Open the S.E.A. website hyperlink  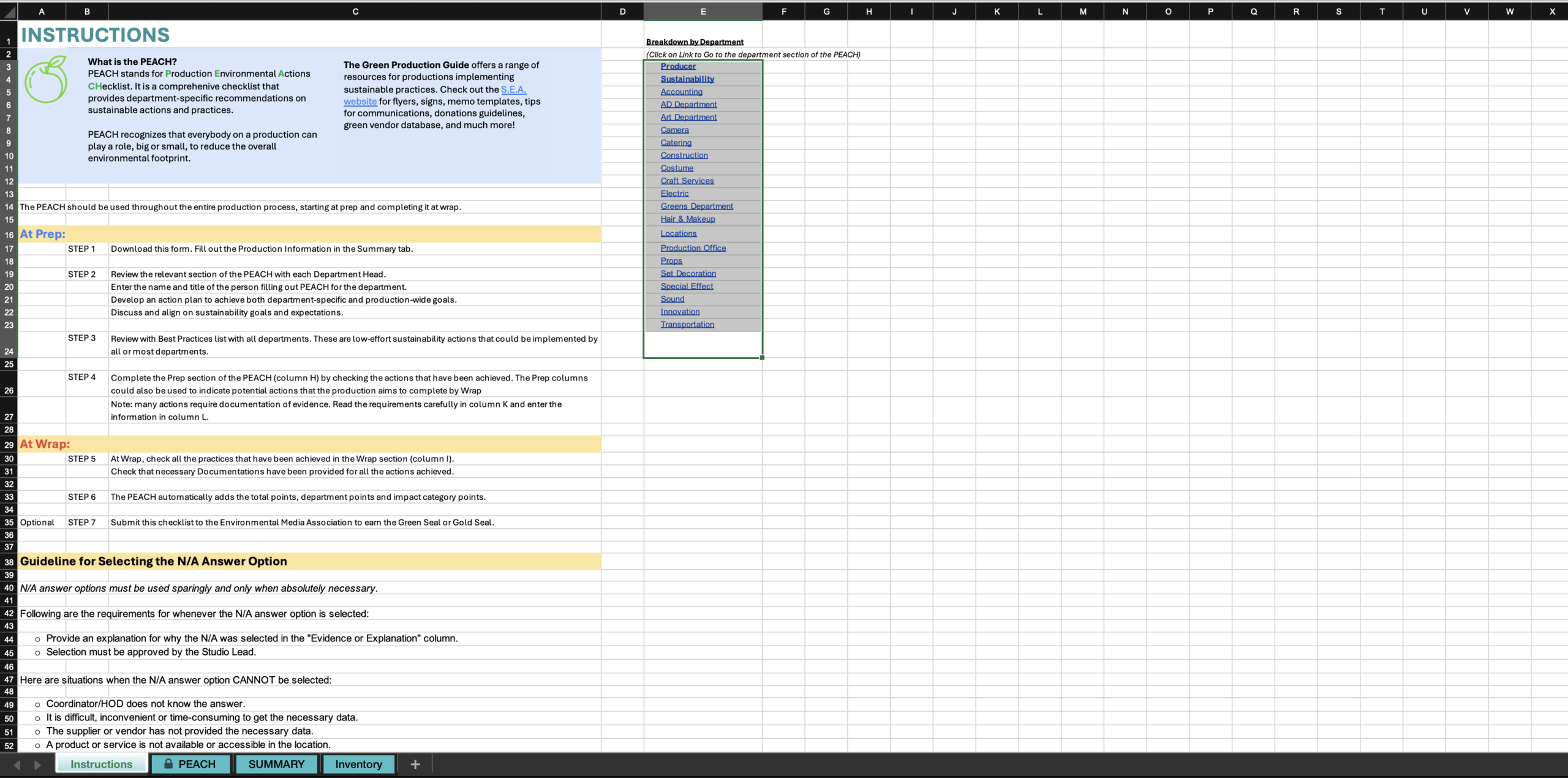pos(513,89)
